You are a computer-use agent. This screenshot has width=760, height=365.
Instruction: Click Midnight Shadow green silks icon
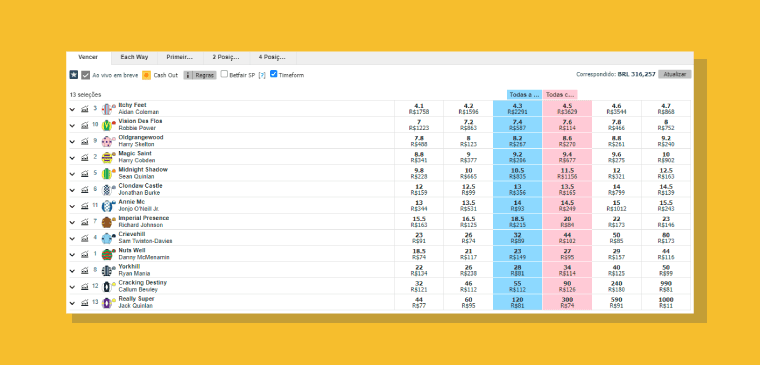(x=107, y=174)
